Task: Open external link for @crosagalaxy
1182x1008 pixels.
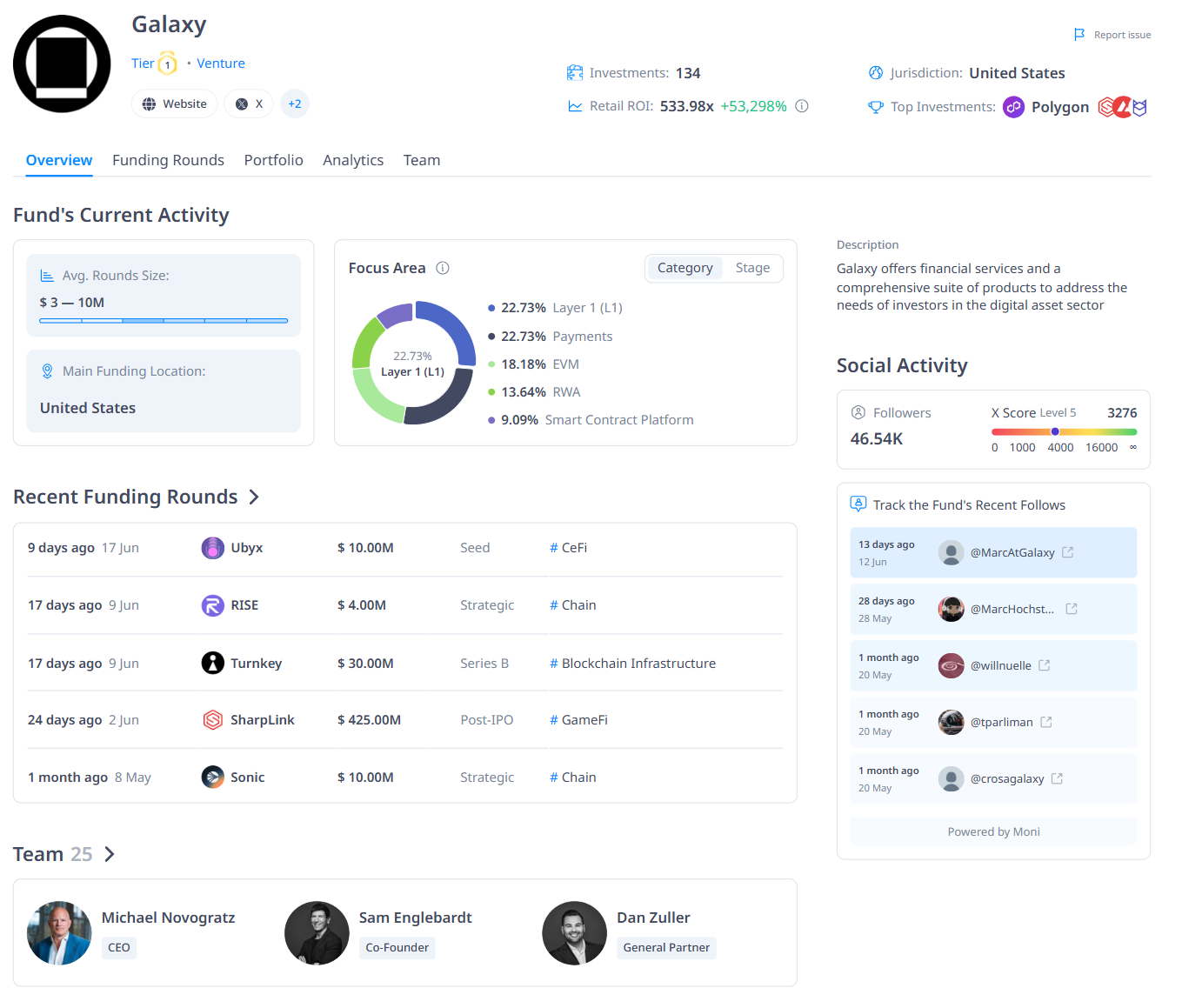Action: [x=1057, y=778]
